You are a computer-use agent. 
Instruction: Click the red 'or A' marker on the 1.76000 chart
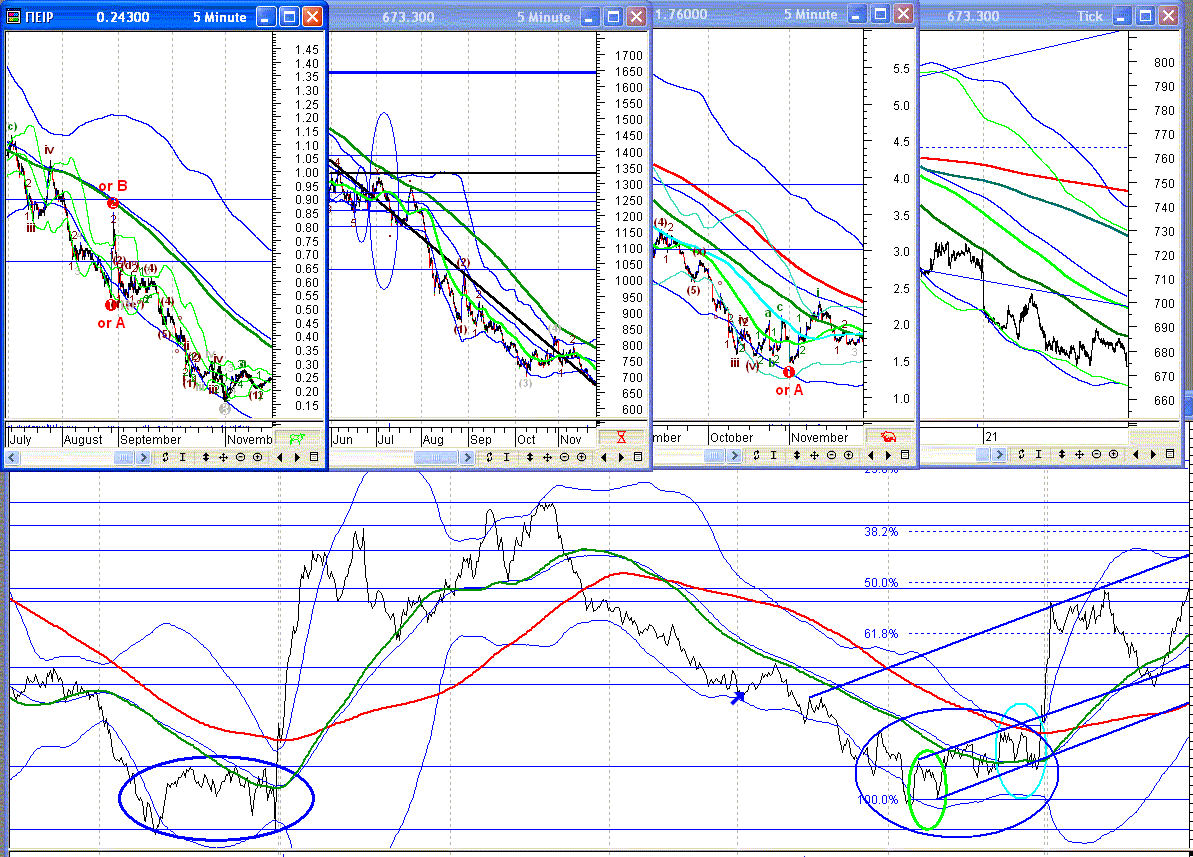tap(789, 390)
